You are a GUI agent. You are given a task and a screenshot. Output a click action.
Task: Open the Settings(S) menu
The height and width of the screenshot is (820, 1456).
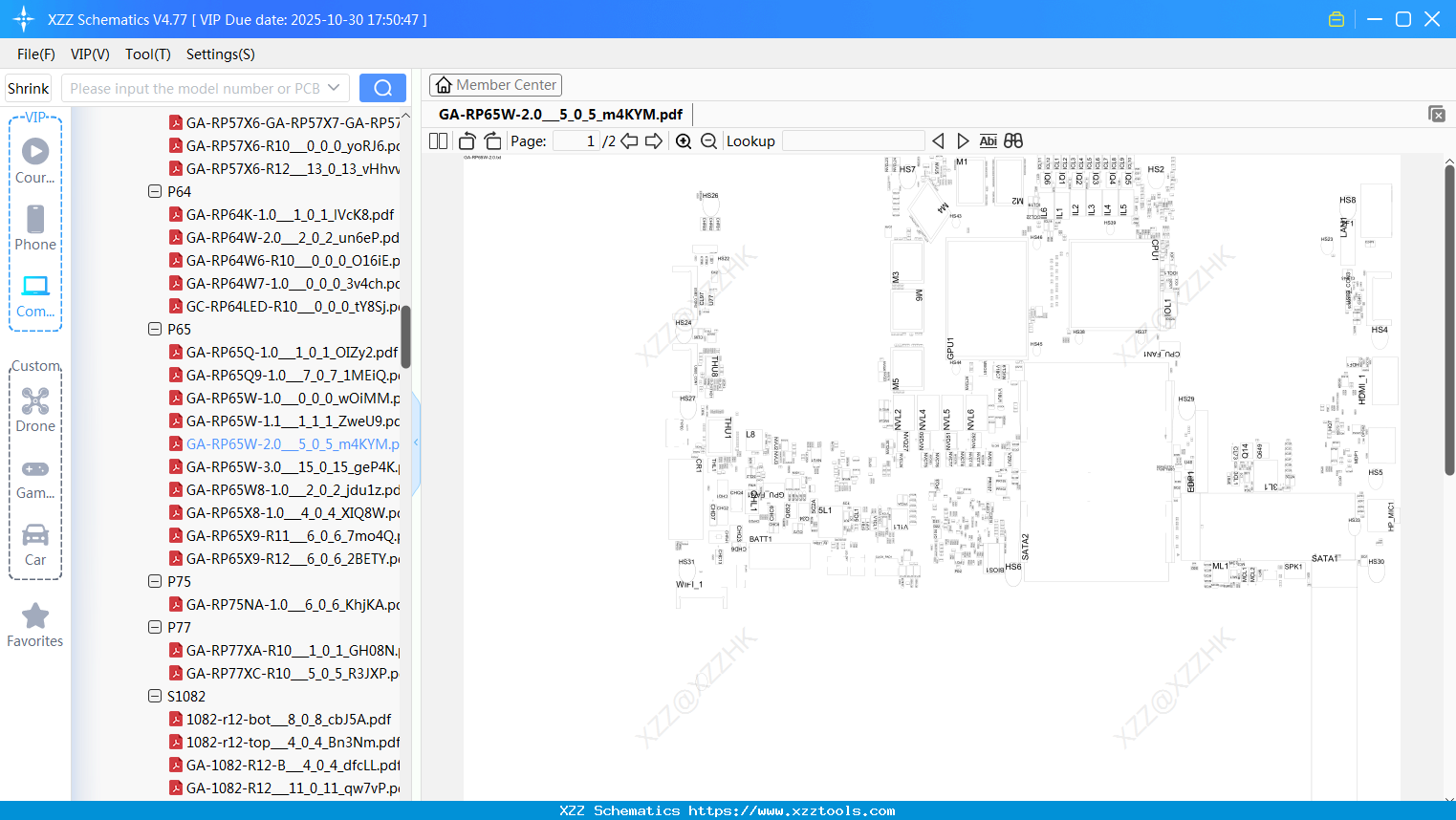(x=221, y=54)
